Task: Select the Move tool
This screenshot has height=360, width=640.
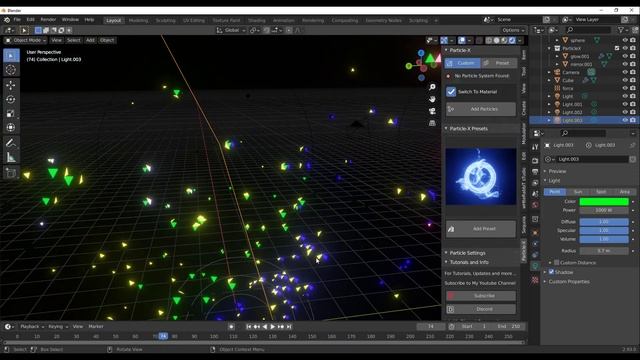Action: 11,85
